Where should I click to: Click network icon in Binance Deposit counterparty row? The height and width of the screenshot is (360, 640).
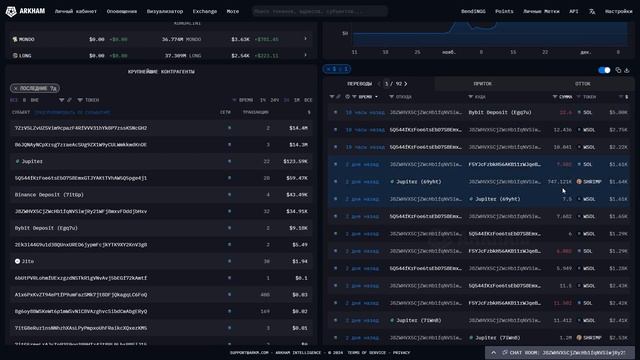(x=229, y=195)
